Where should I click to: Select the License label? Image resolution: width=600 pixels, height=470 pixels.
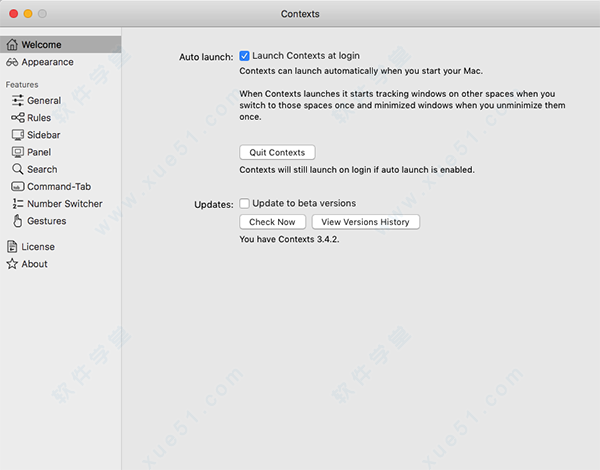point(38,247)
